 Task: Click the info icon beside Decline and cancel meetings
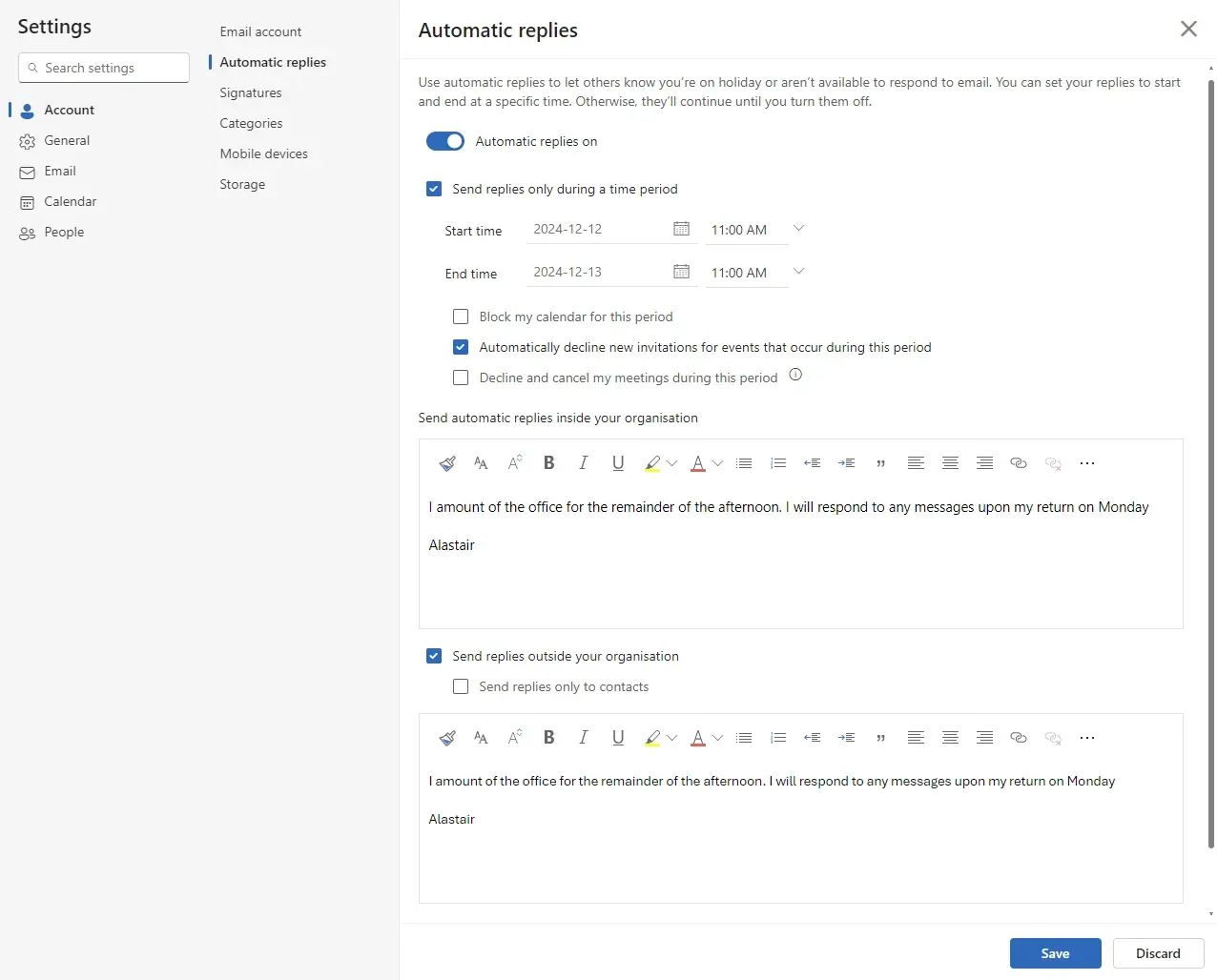coord(795,376)
